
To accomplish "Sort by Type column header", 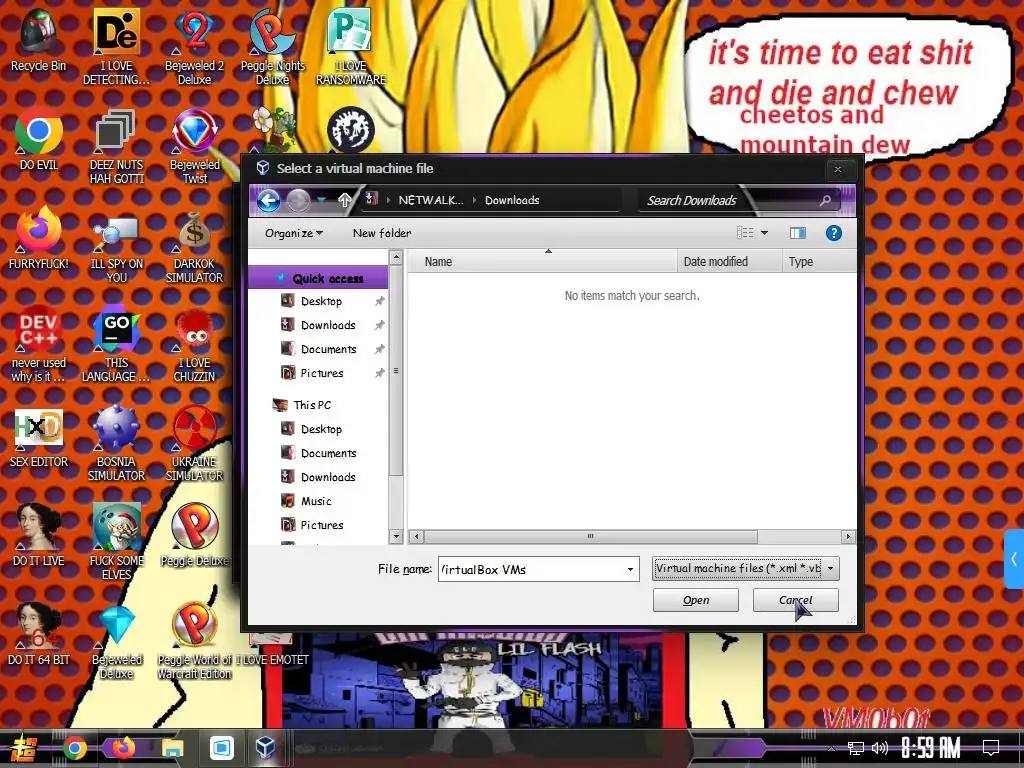I will pos(818,261).
